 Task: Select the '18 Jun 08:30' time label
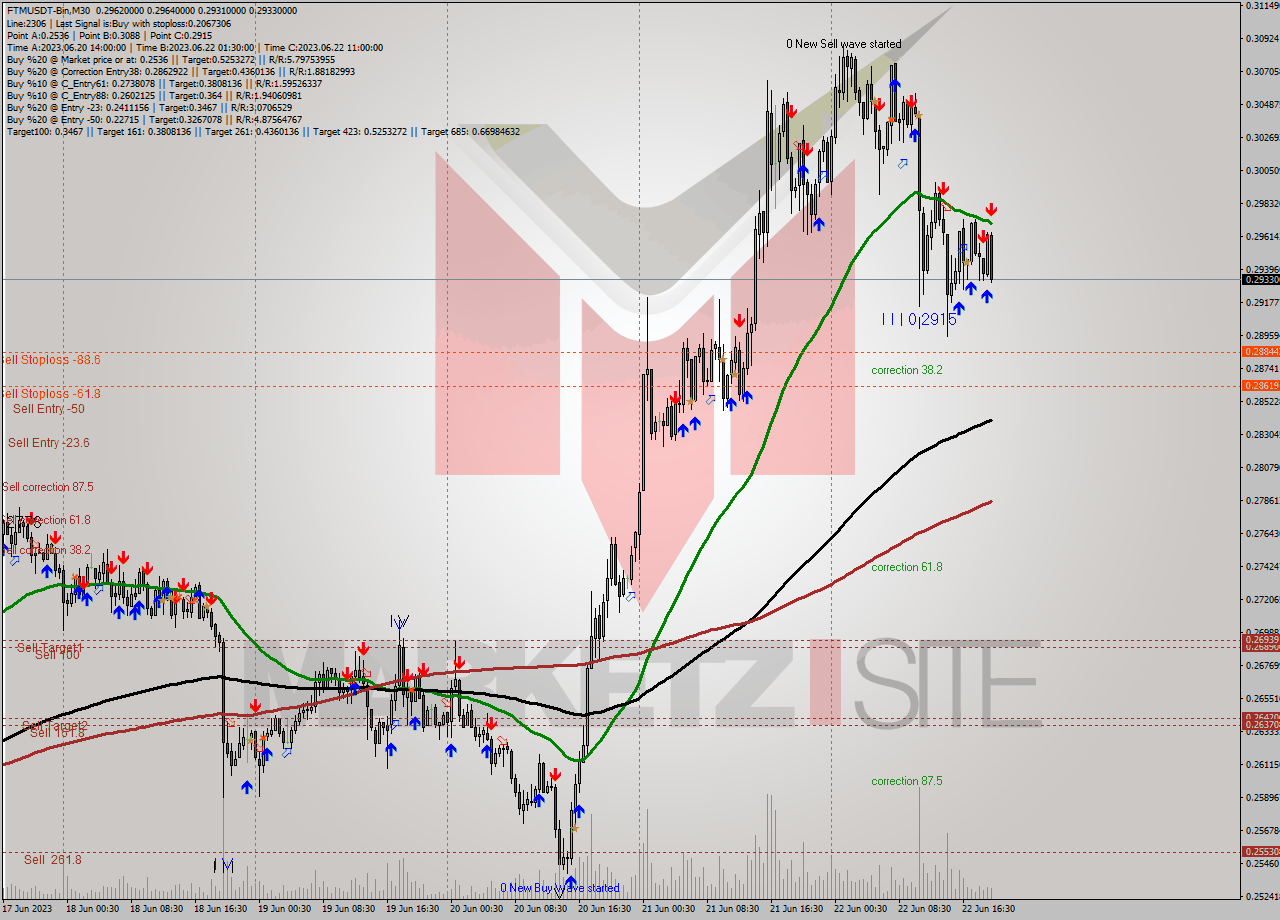pyautogui.click(x=158, y=910)
